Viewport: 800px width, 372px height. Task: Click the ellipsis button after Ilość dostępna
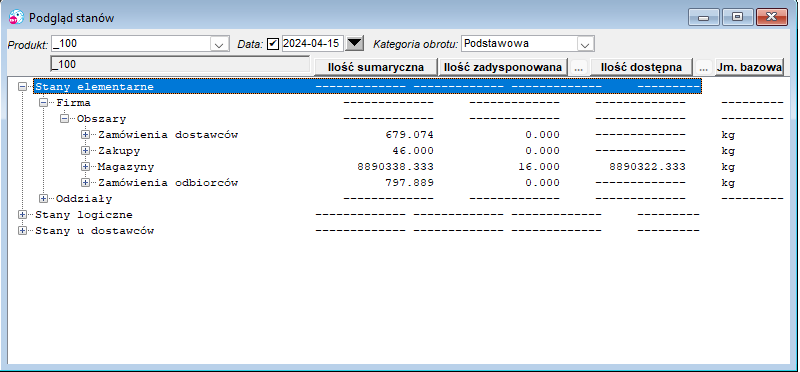click(x=704, y=68)
